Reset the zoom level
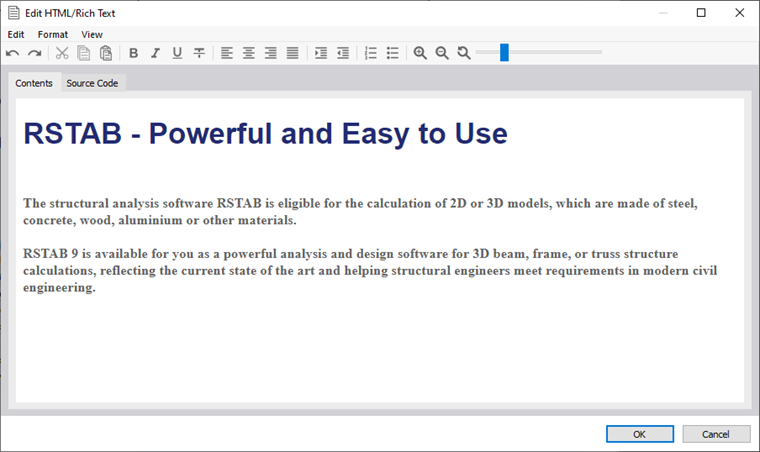 click(x=464, y=53)
